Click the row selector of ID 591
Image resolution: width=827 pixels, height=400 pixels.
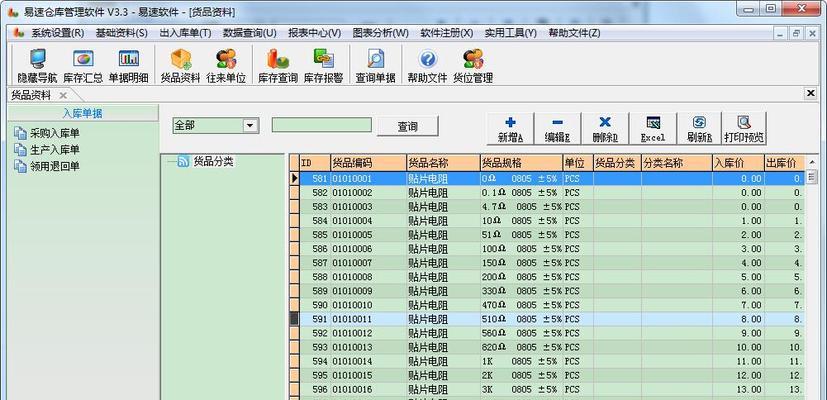pyautogui.click(x=294, y=319)
